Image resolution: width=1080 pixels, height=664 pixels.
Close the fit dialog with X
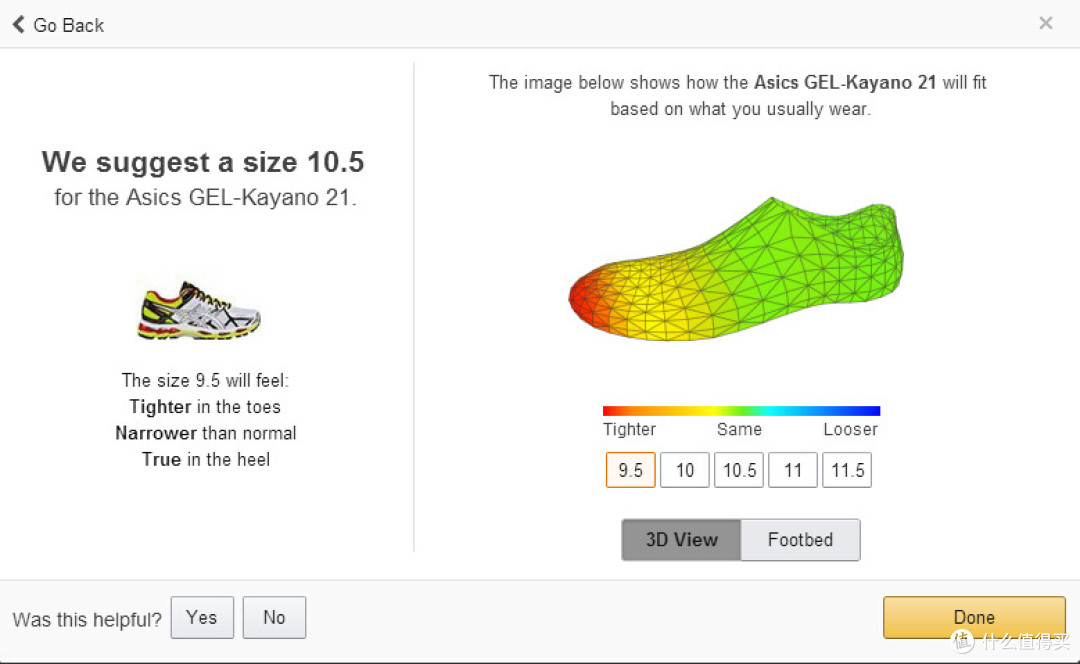[1046, 23]
